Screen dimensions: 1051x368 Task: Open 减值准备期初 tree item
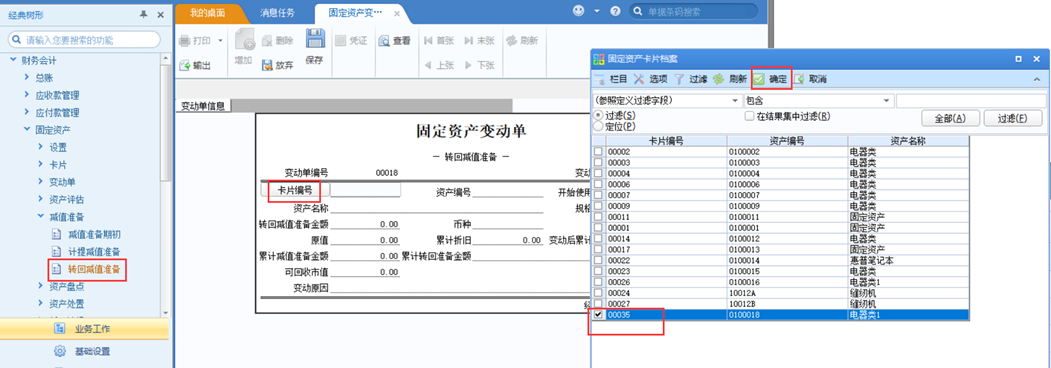tap(94, 235)
